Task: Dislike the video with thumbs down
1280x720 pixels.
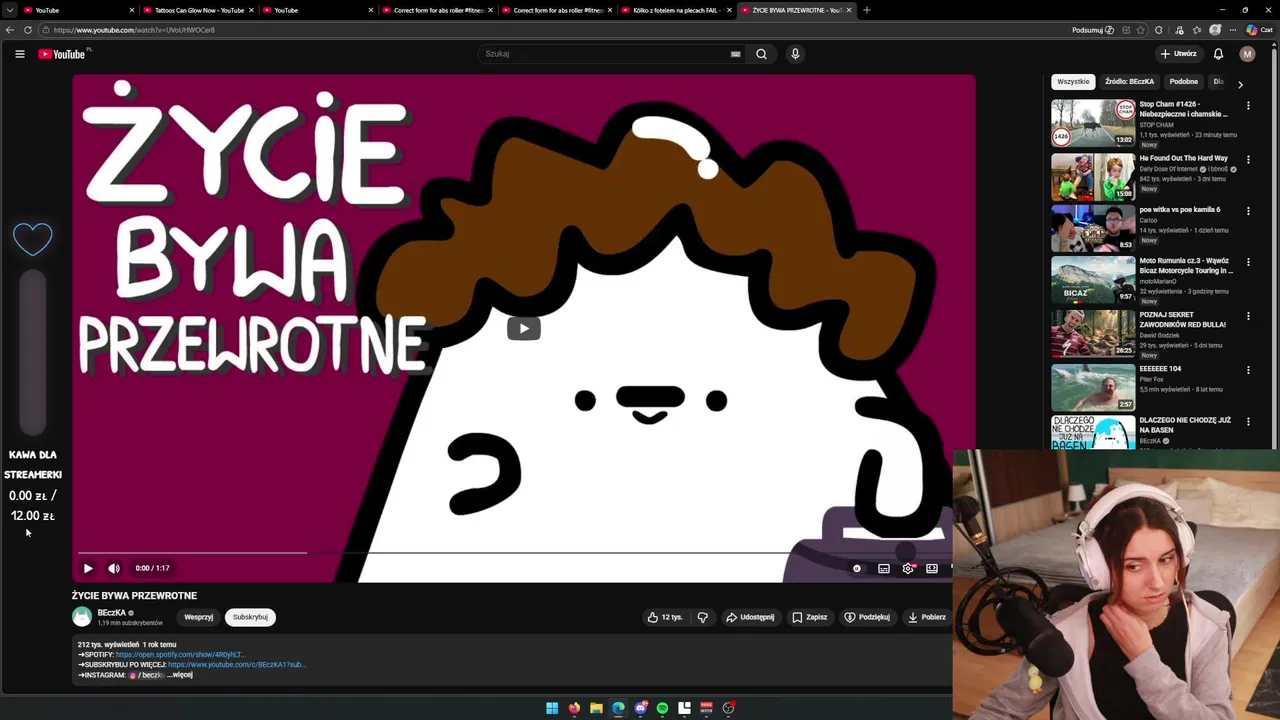Action: pyautogui.click(x=703, y=617)
